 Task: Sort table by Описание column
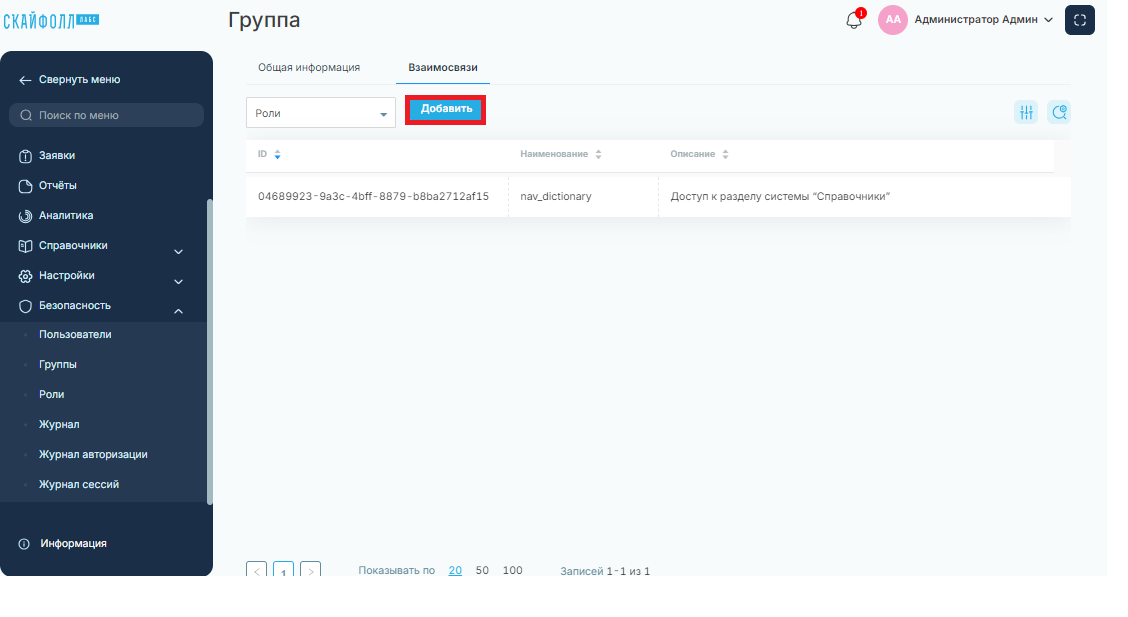point(725,155)
